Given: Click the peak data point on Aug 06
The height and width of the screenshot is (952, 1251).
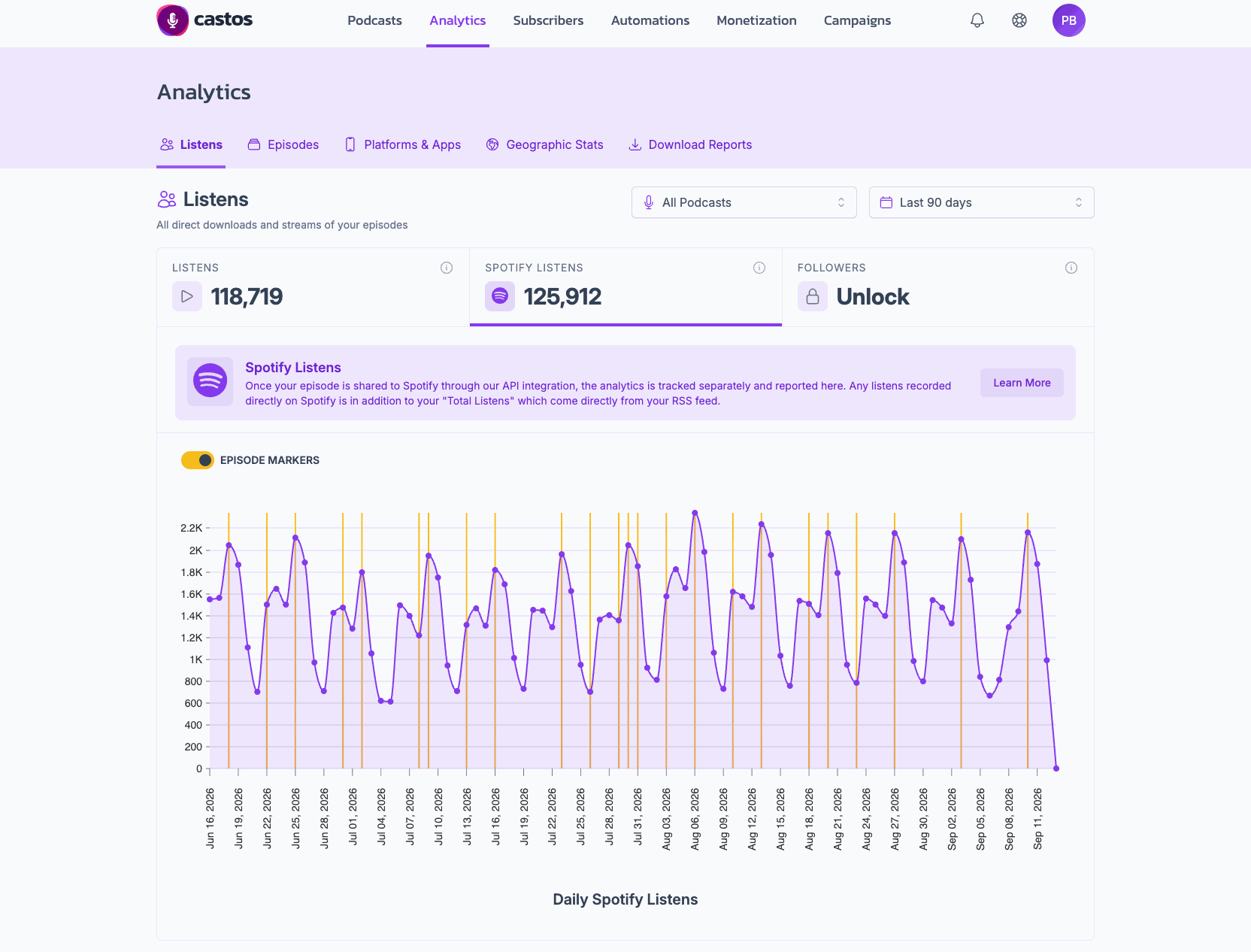Looking at the screenshot, I should 695,513.
